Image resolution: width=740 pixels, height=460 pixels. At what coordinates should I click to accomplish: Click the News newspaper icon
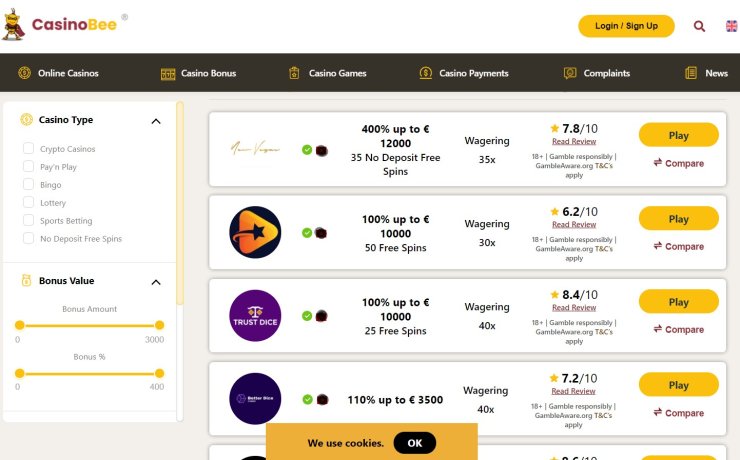[691, 73]
